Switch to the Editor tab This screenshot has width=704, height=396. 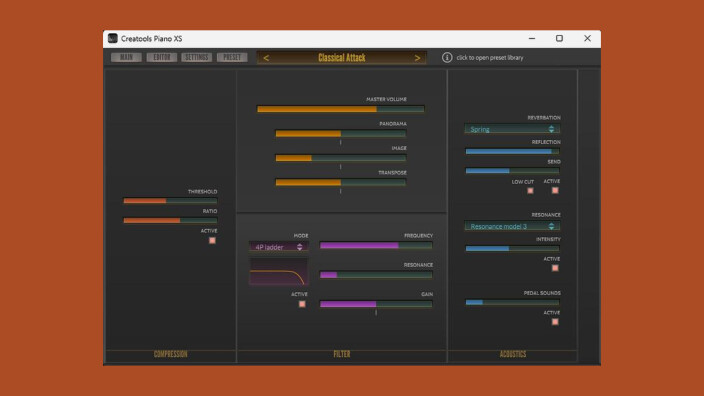point(162,57)
